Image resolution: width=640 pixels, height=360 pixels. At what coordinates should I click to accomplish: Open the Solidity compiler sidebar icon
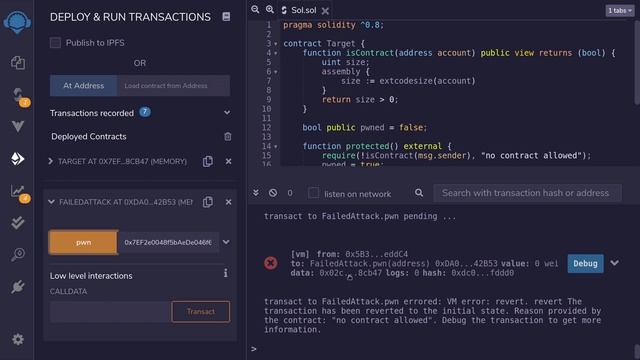coord(18,95)
